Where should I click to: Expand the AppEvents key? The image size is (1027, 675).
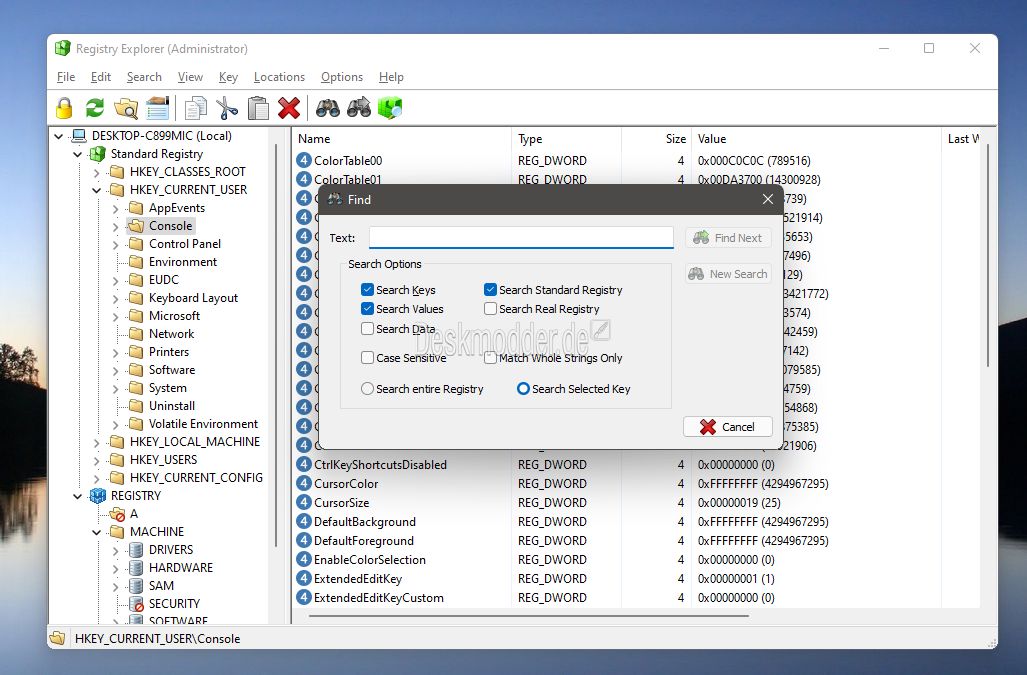click(x=115, y=208)
